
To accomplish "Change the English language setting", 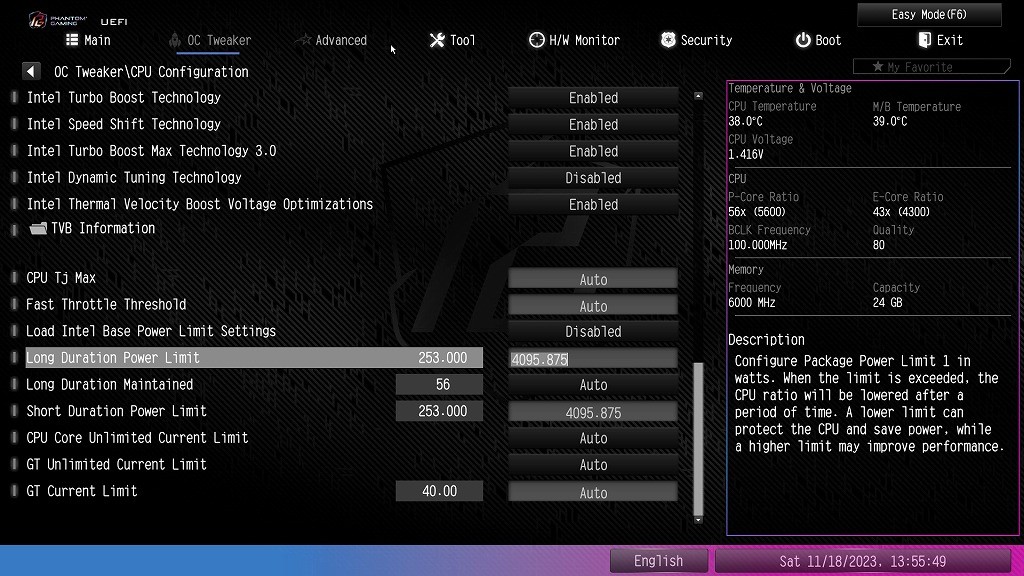I will [658, 561].
